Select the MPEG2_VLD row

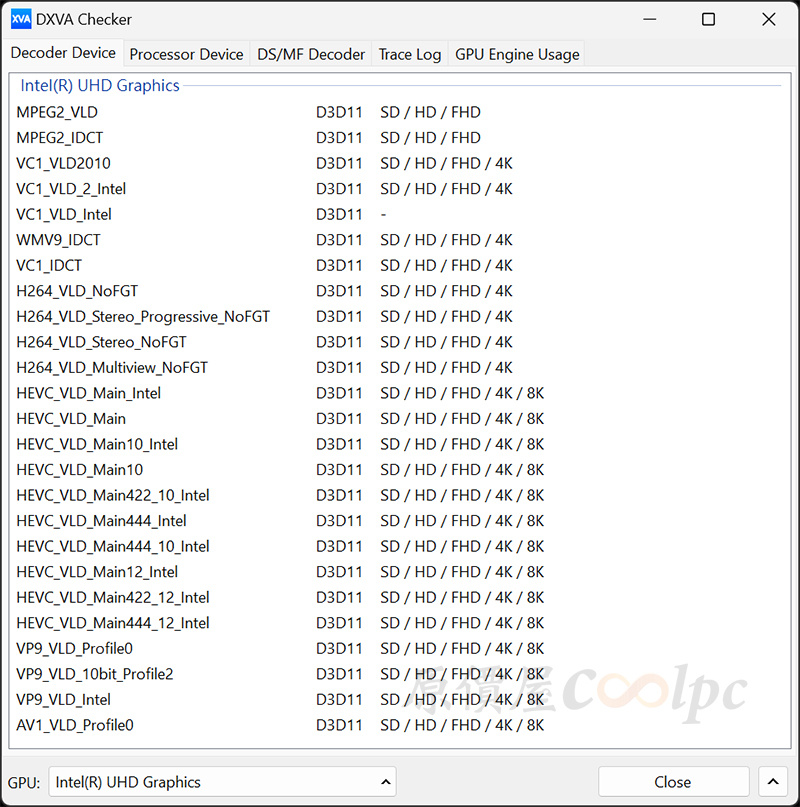click(x=399, y=112)
